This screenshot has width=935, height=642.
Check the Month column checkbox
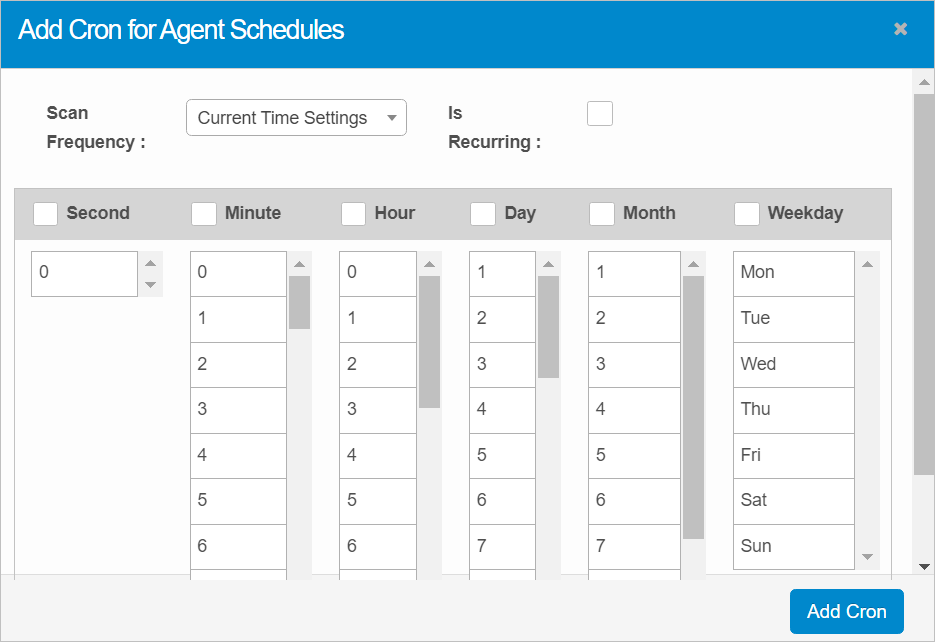point(601,213)
